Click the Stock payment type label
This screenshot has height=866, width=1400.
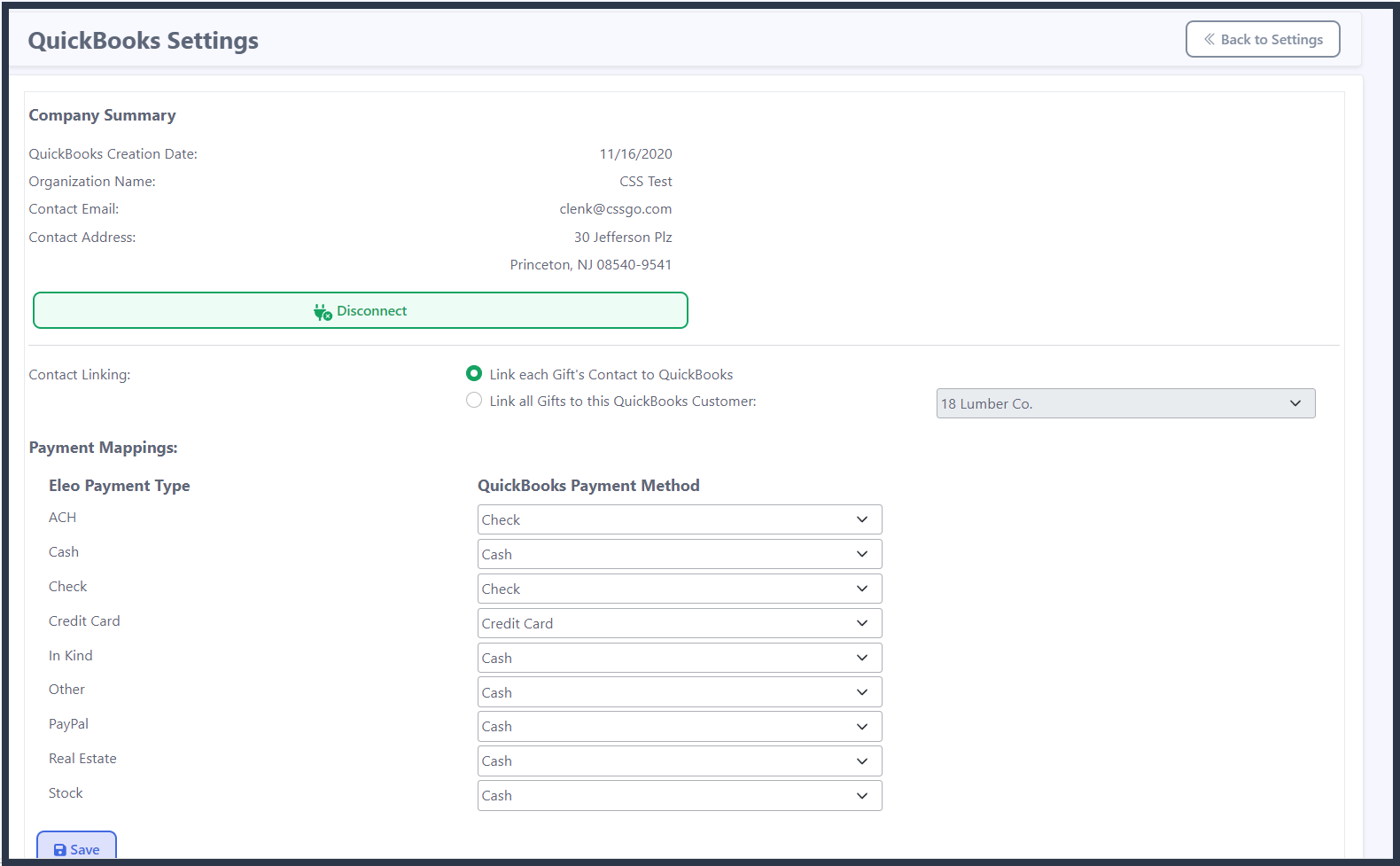(x=66, y=793)
